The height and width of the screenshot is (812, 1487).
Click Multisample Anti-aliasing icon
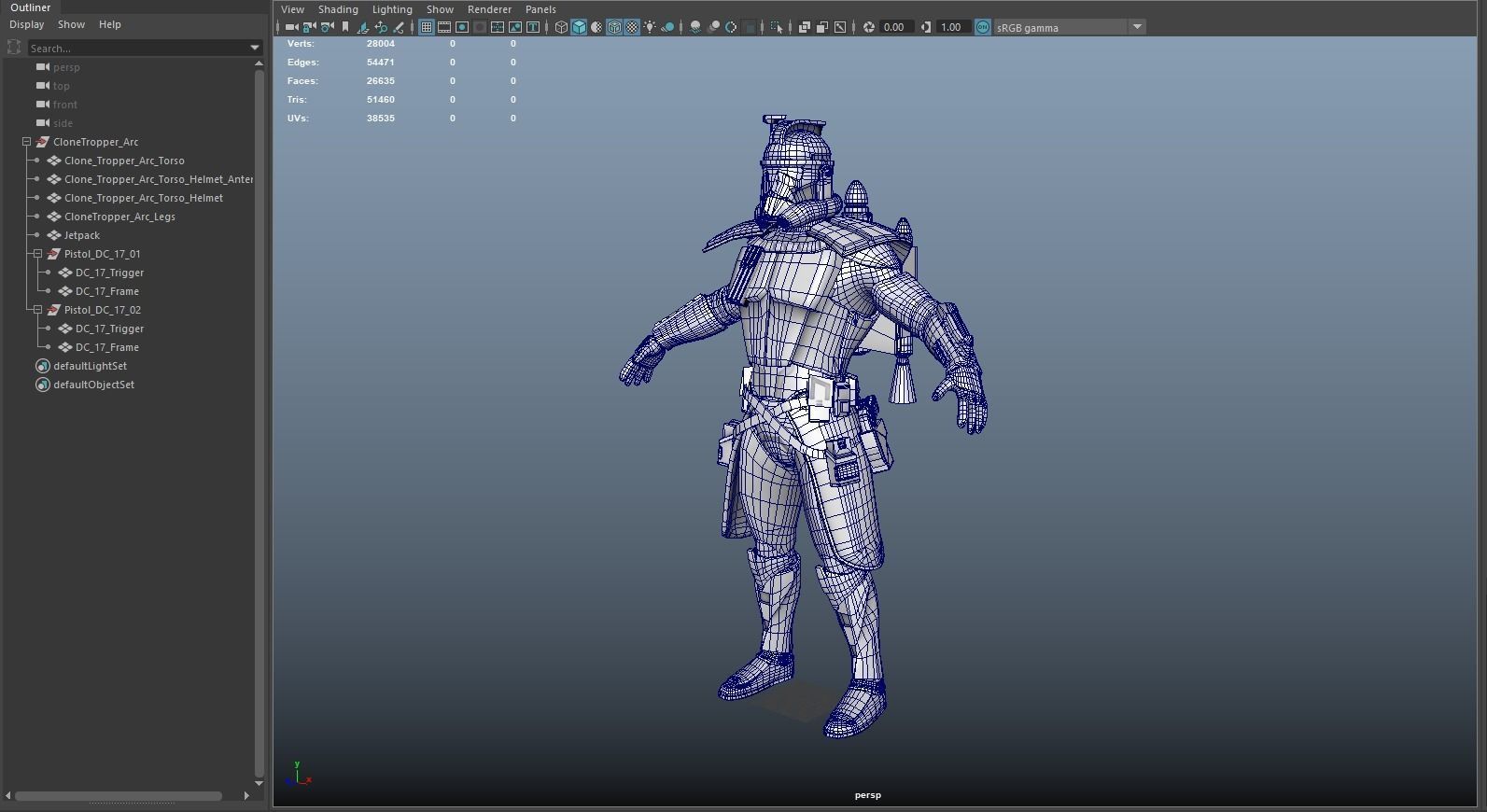[731, 27]
